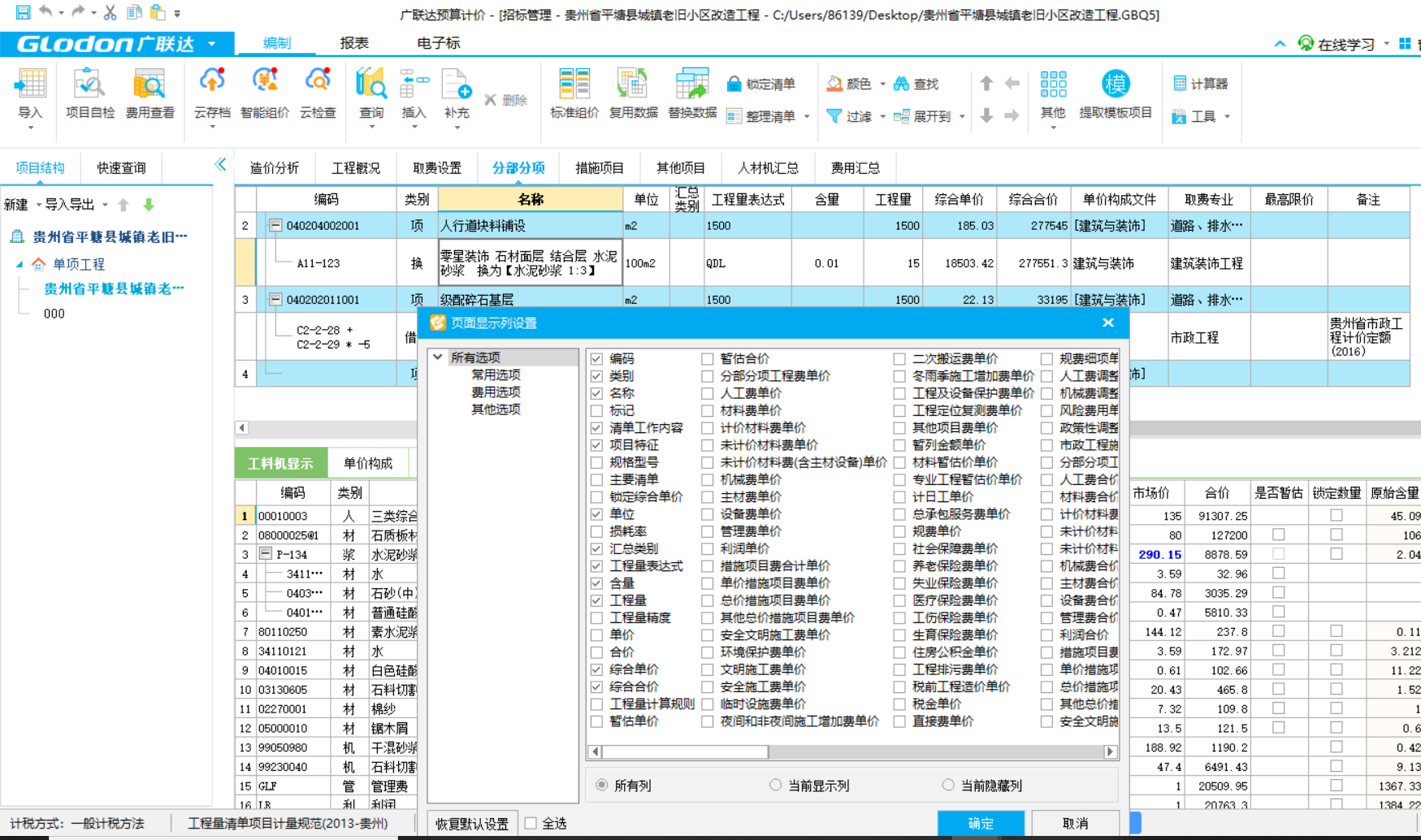Open the 展开到 expand-to dropdown

(962, 117)
